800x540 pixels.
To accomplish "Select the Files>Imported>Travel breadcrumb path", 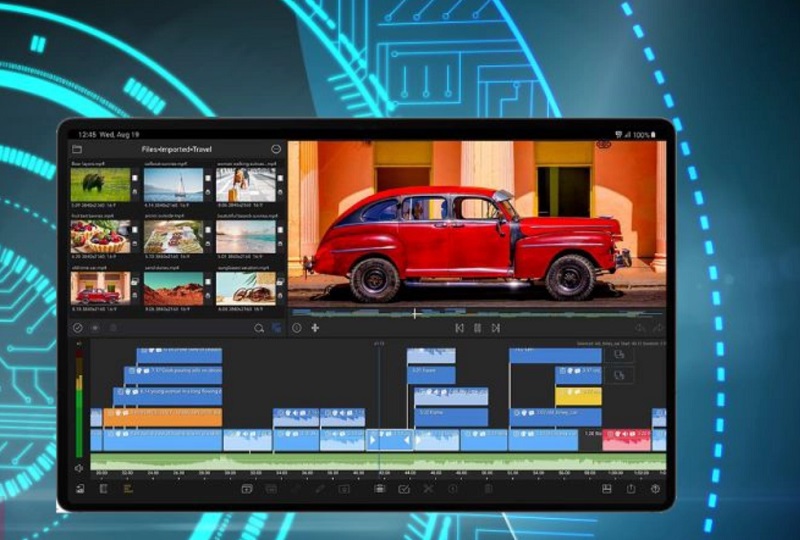I will tap(176, 149).
